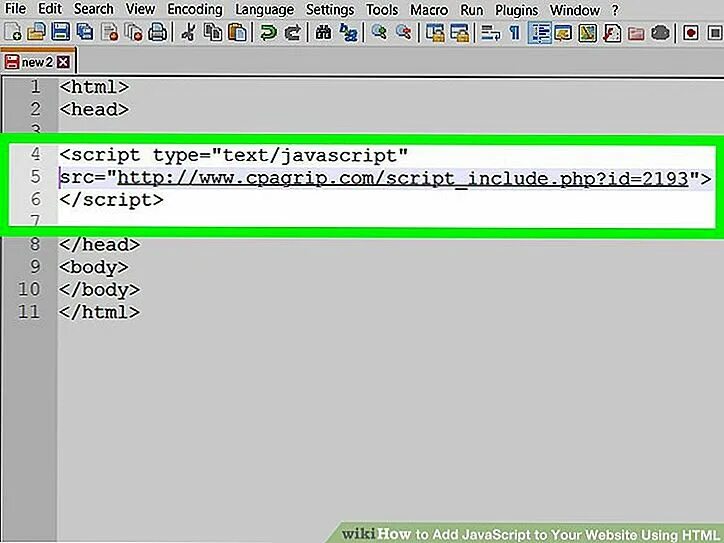Click line number 5 in the margin

point(36,176)
